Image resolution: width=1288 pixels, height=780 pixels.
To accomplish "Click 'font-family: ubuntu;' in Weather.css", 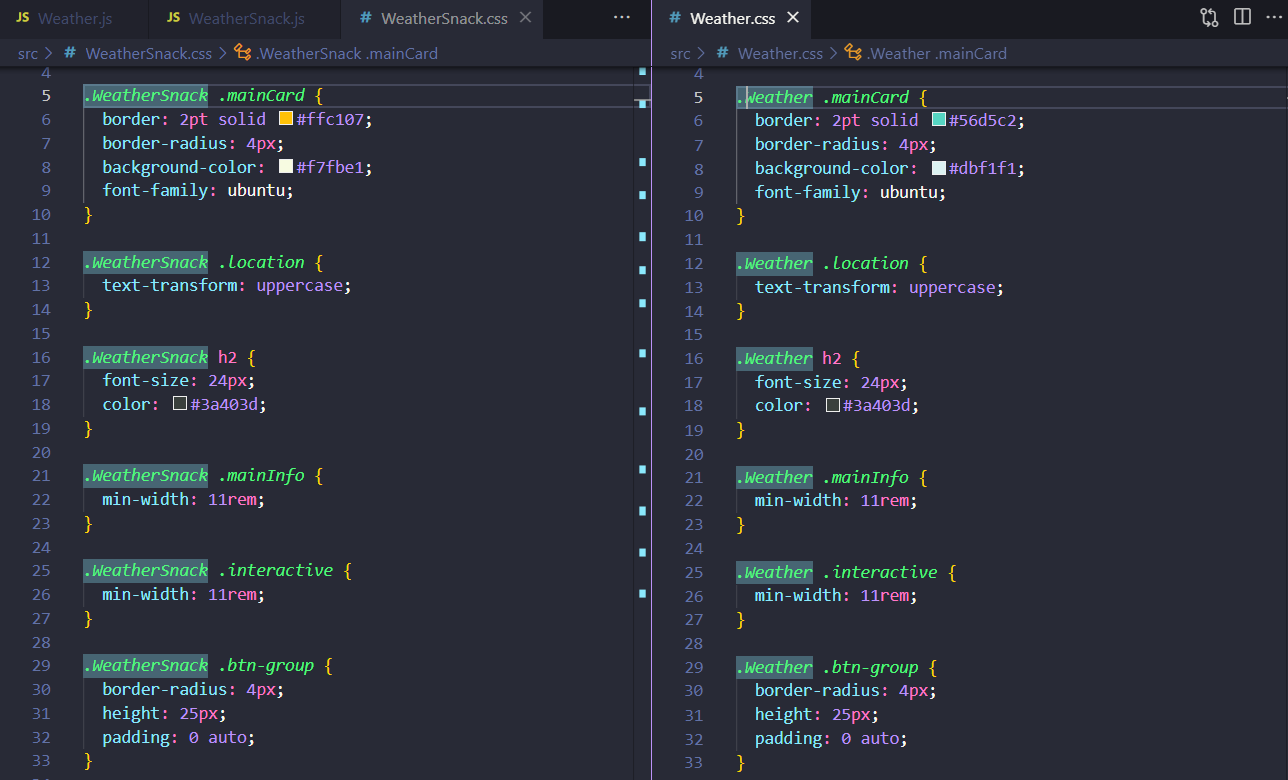I will (851, 192).
